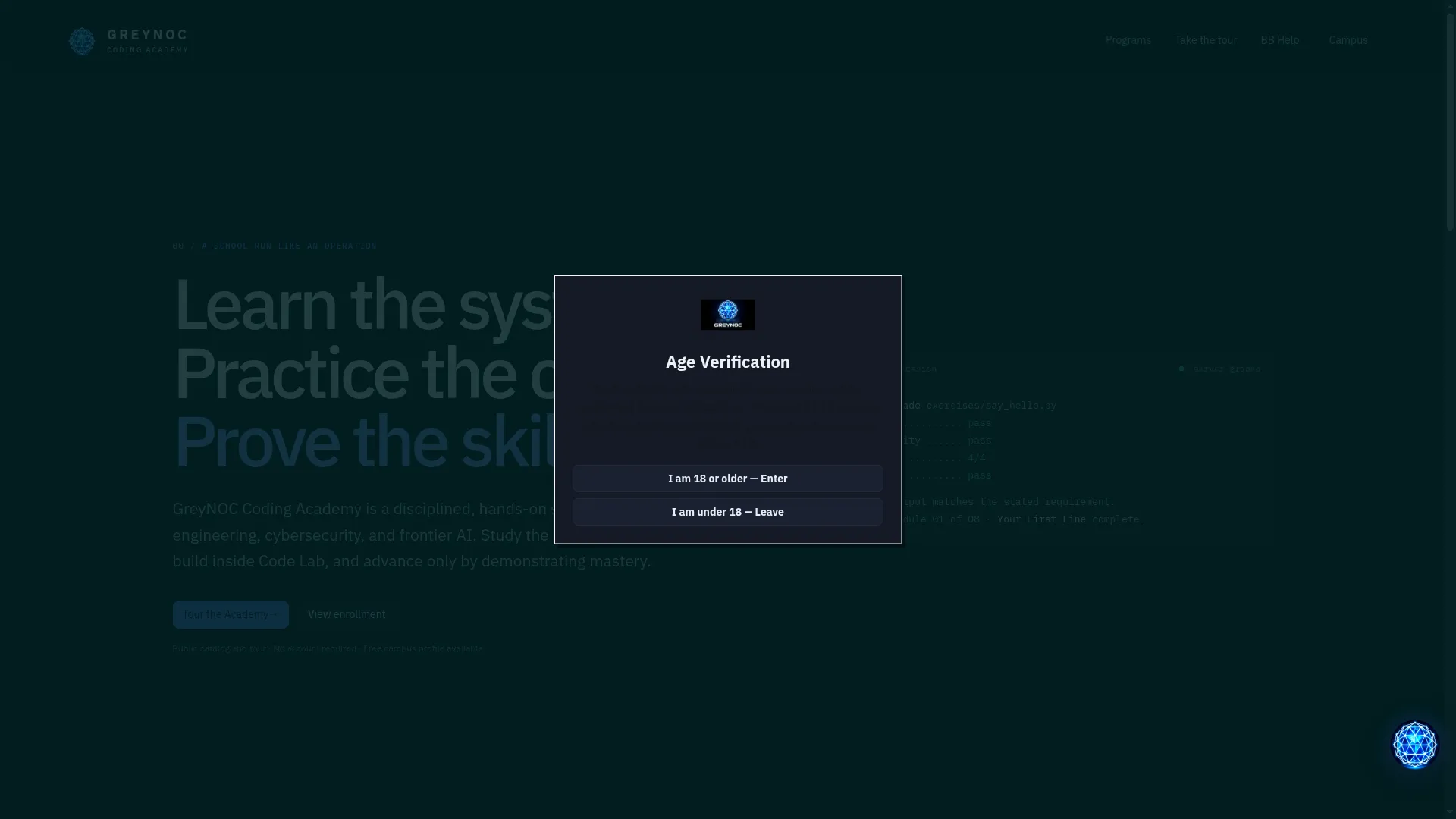The height and width of the screenshot is (819, 1456).
Task: Choose 'I am under 18 — Leave'
Action: point(727,512)
